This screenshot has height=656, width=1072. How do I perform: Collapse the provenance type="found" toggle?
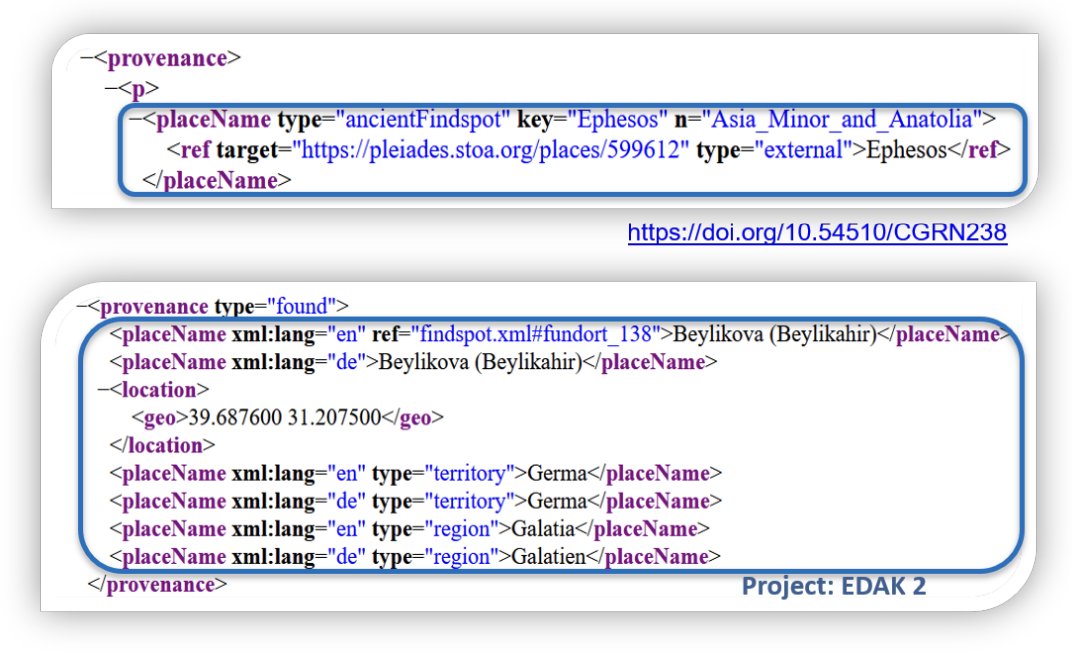(82, 306)
